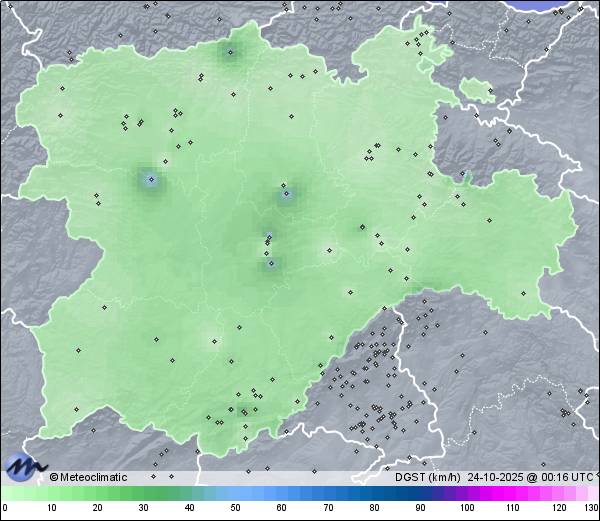
Task: Pick the light blue swatch at 50 km/h
Action: click(x=235, y=493)
